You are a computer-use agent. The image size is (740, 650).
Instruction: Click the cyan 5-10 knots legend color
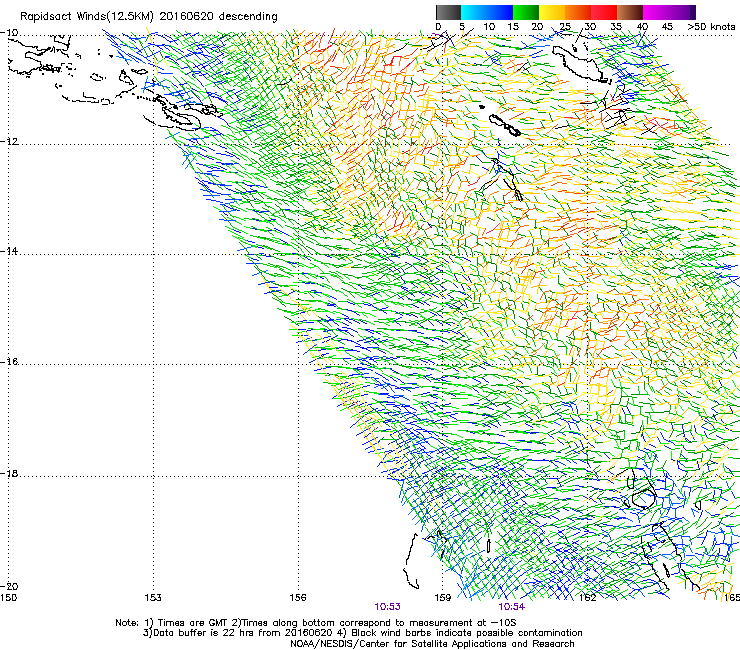coord(474,12)
